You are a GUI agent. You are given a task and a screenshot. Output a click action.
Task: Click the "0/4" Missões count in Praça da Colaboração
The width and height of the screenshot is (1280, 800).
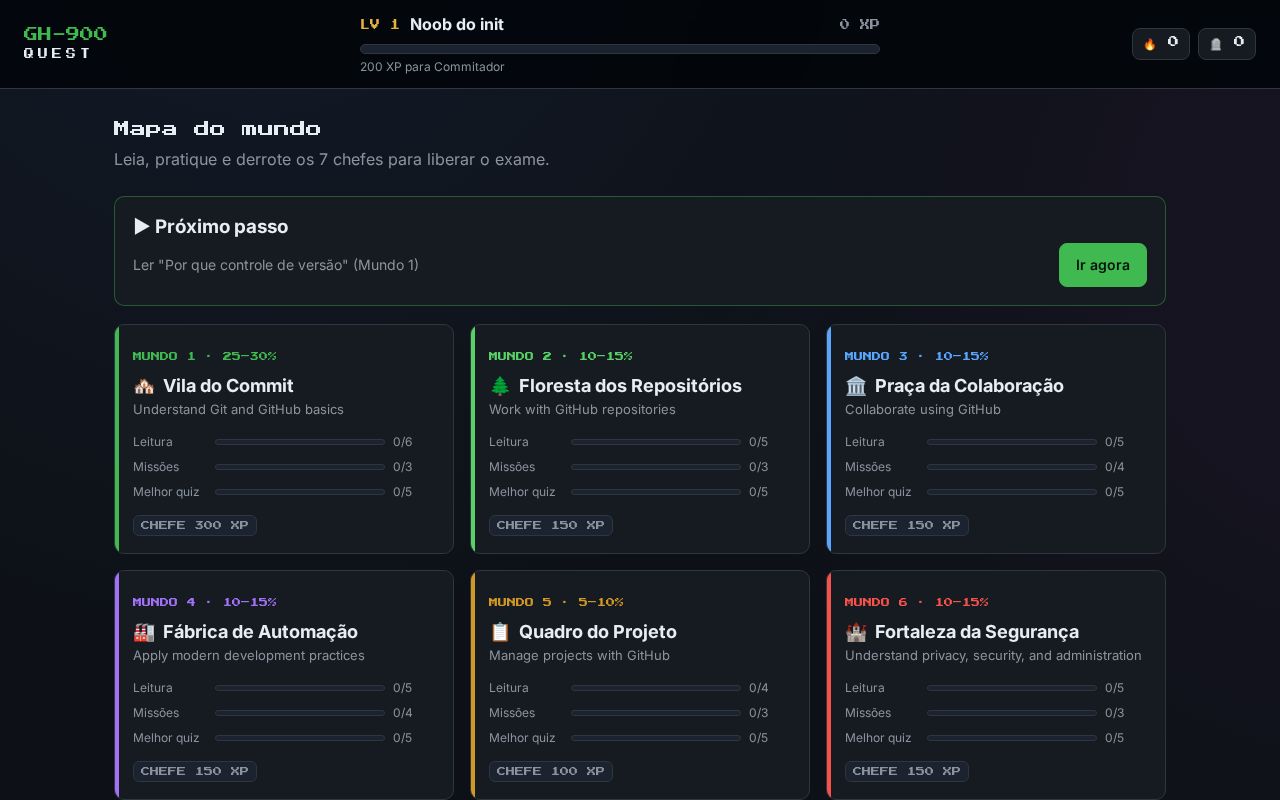coord(1115,467)
